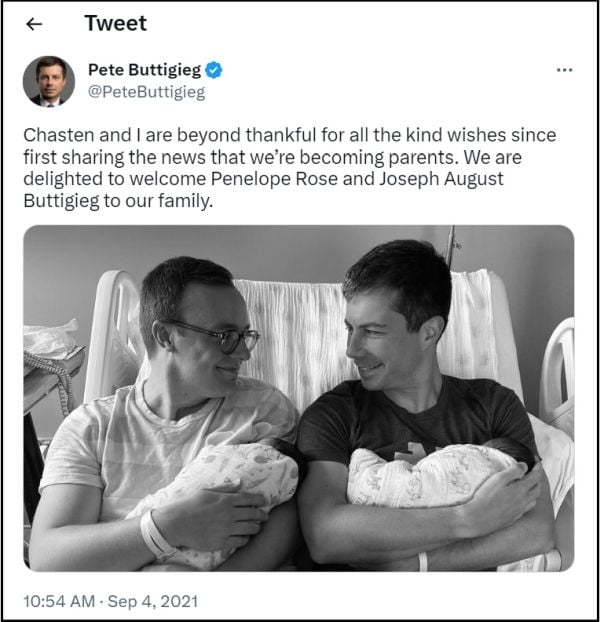Open the black-and-white hospital photo

tap(298, 398)
